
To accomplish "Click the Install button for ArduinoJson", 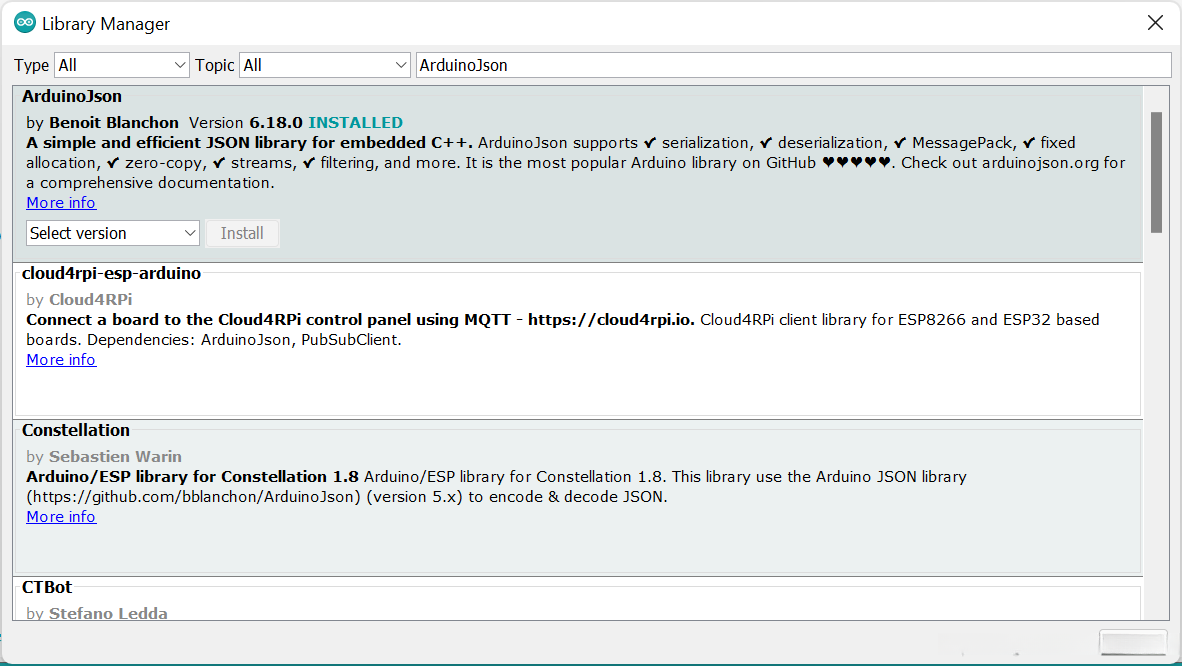I will coord(242,233).
